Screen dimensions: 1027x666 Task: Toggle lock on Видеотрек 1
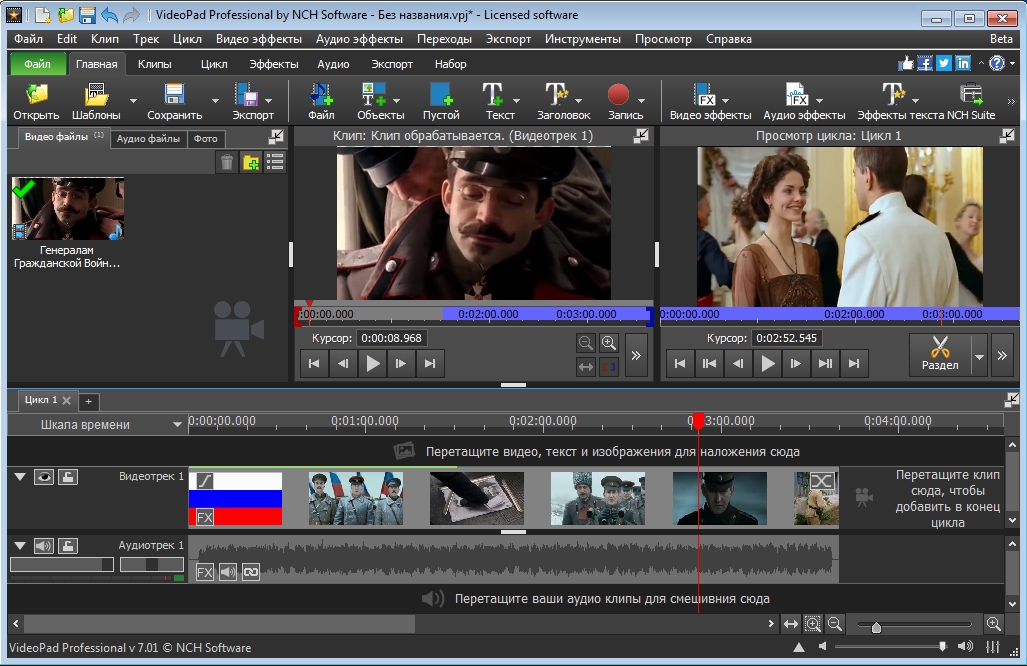pyautogui.click(x=67, y=477)
